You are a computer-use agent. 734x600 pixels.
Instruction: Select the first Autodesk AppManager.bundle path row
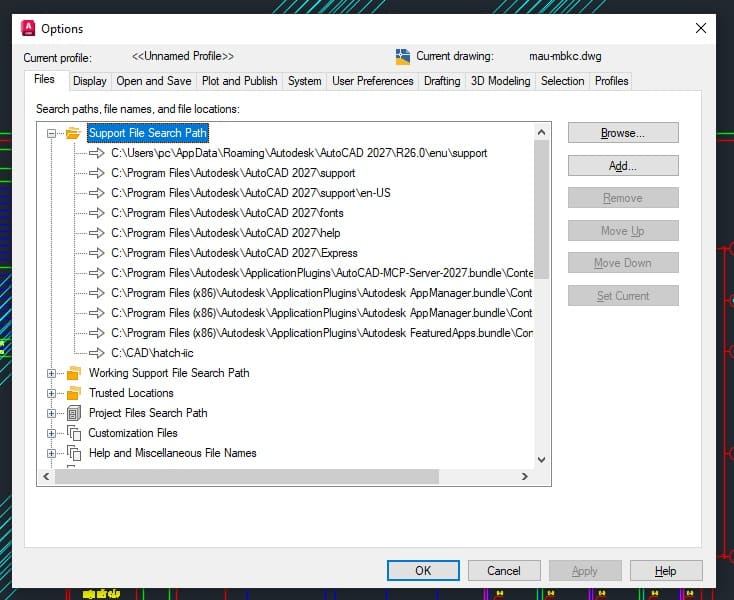pyautogui.click(x=322, y=293)
